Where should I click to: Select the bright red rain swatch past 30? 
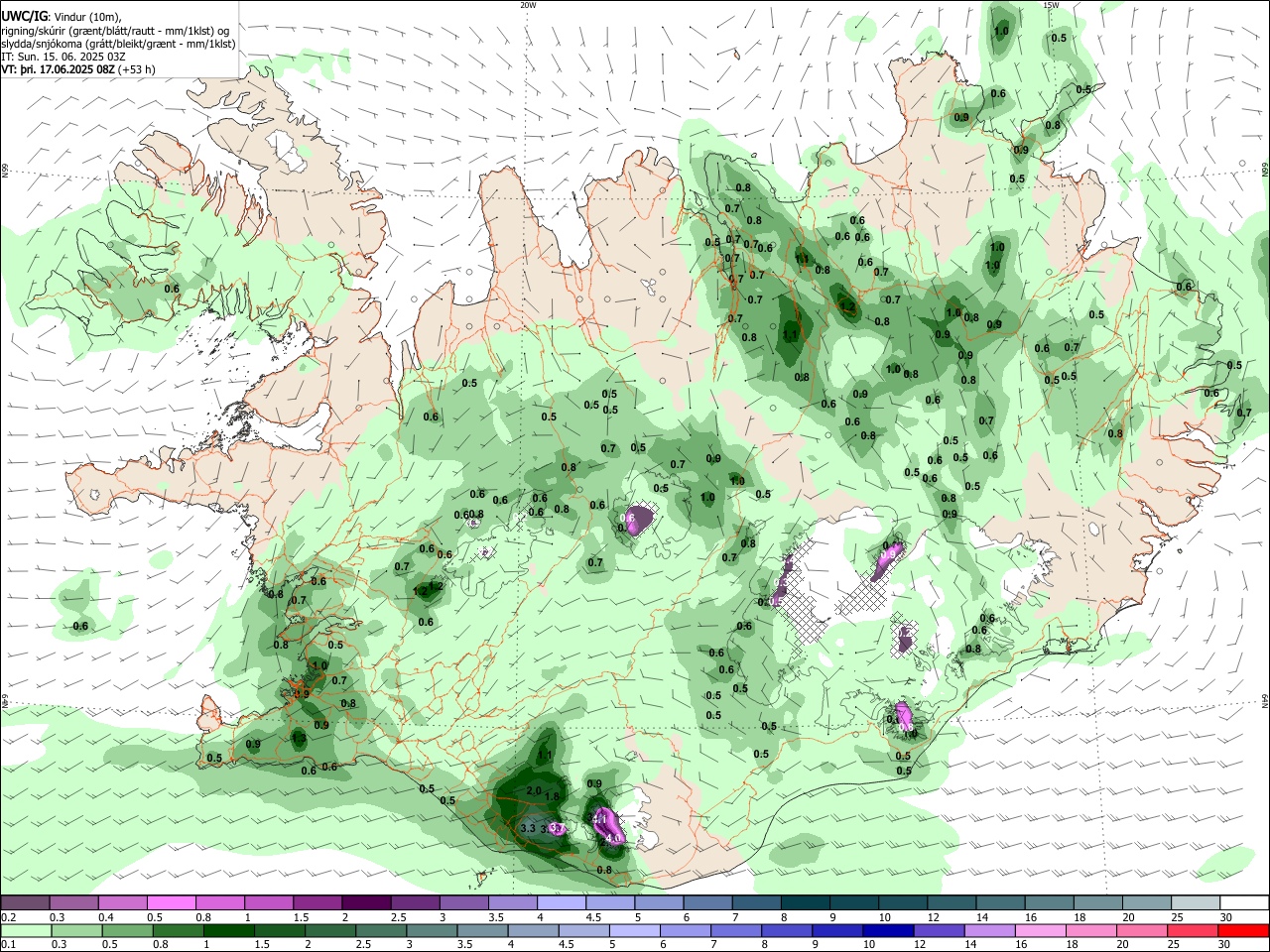[1244, 930]
